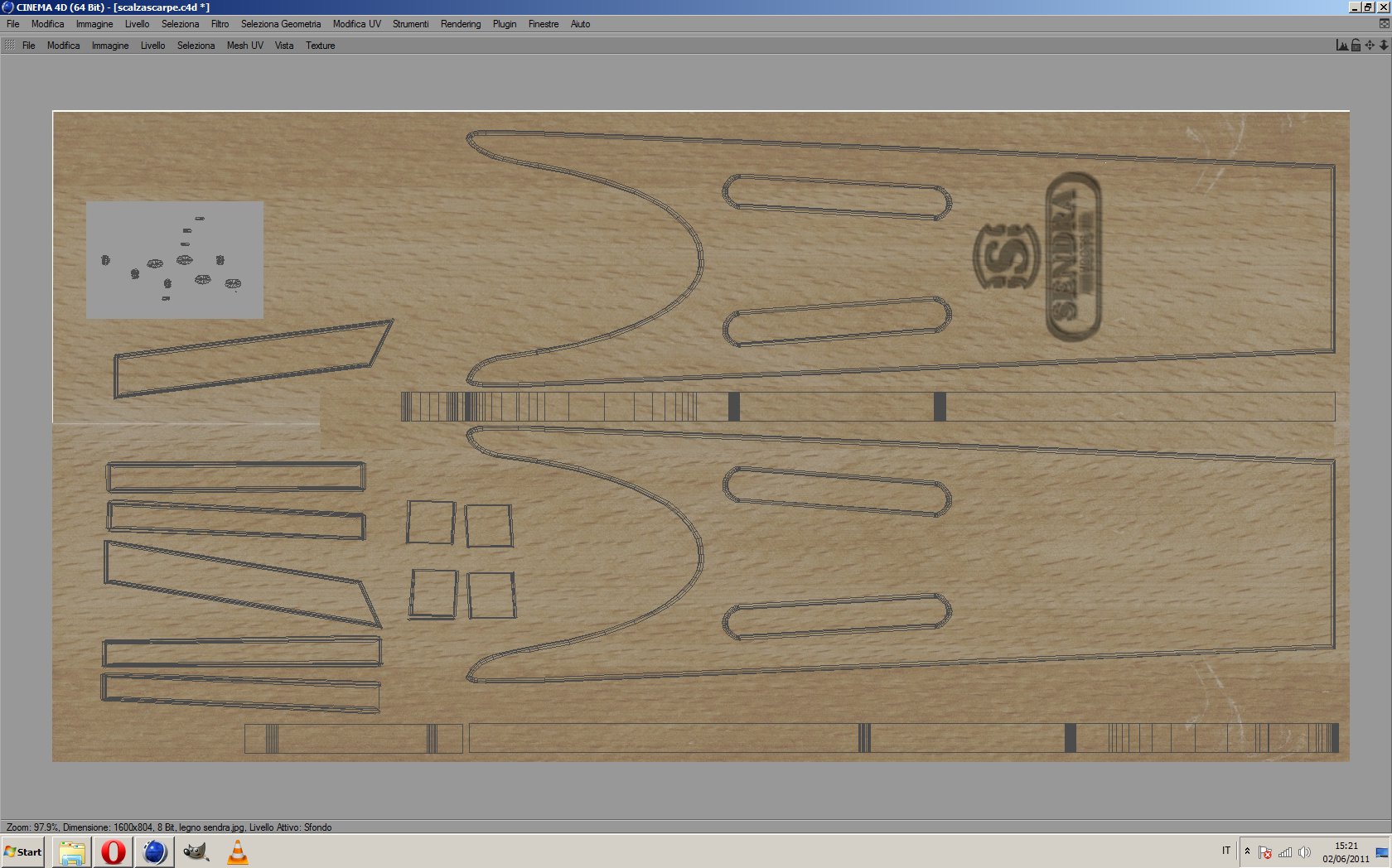Open the Rendering menu

tap(461, 24)
